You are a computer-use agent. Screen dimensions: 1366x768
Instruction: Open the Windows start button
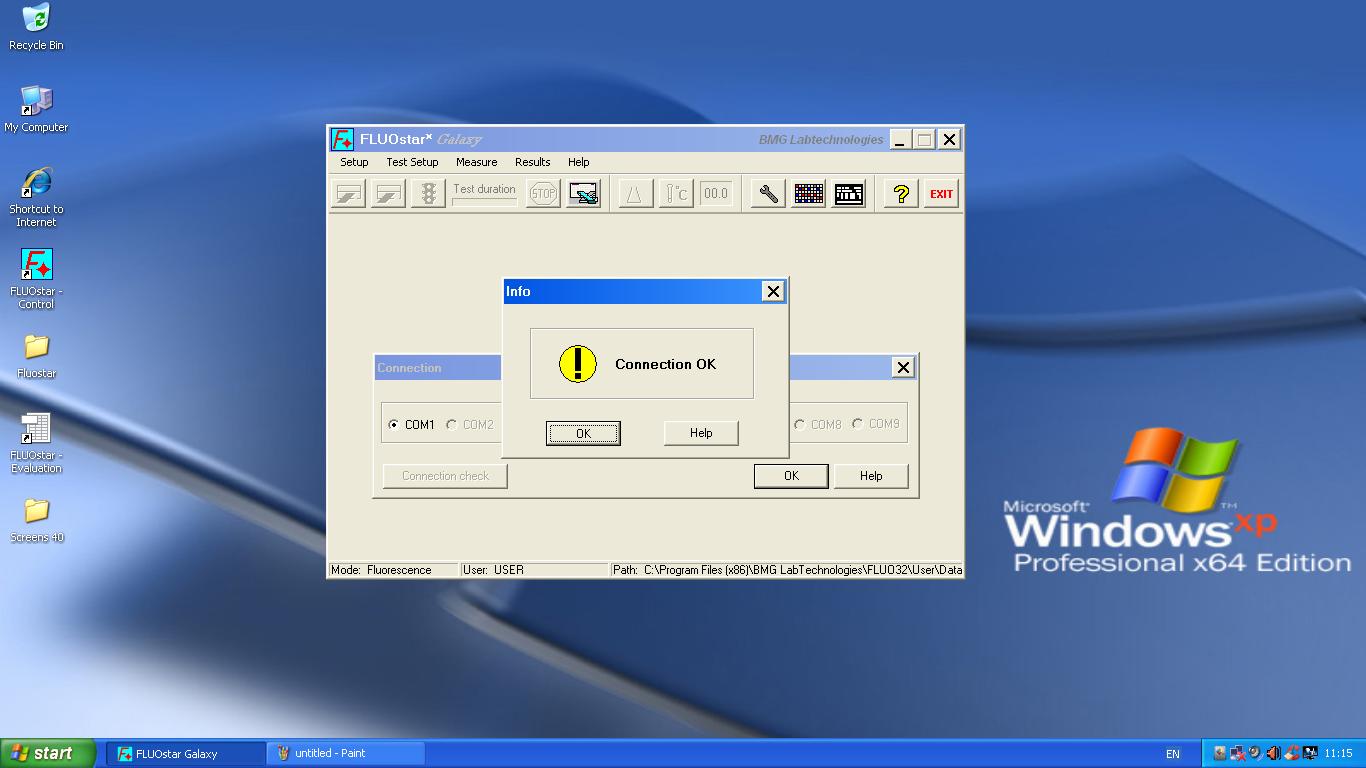point(48,753)
